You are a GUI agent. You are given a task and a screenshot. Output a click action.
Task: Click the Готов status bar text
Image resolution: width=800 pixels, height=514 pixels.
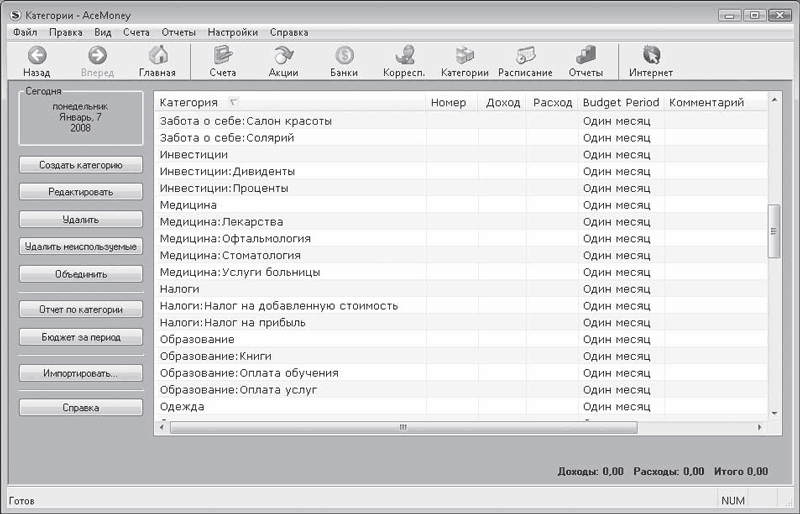pyautogui.click(x=21, y=501)
